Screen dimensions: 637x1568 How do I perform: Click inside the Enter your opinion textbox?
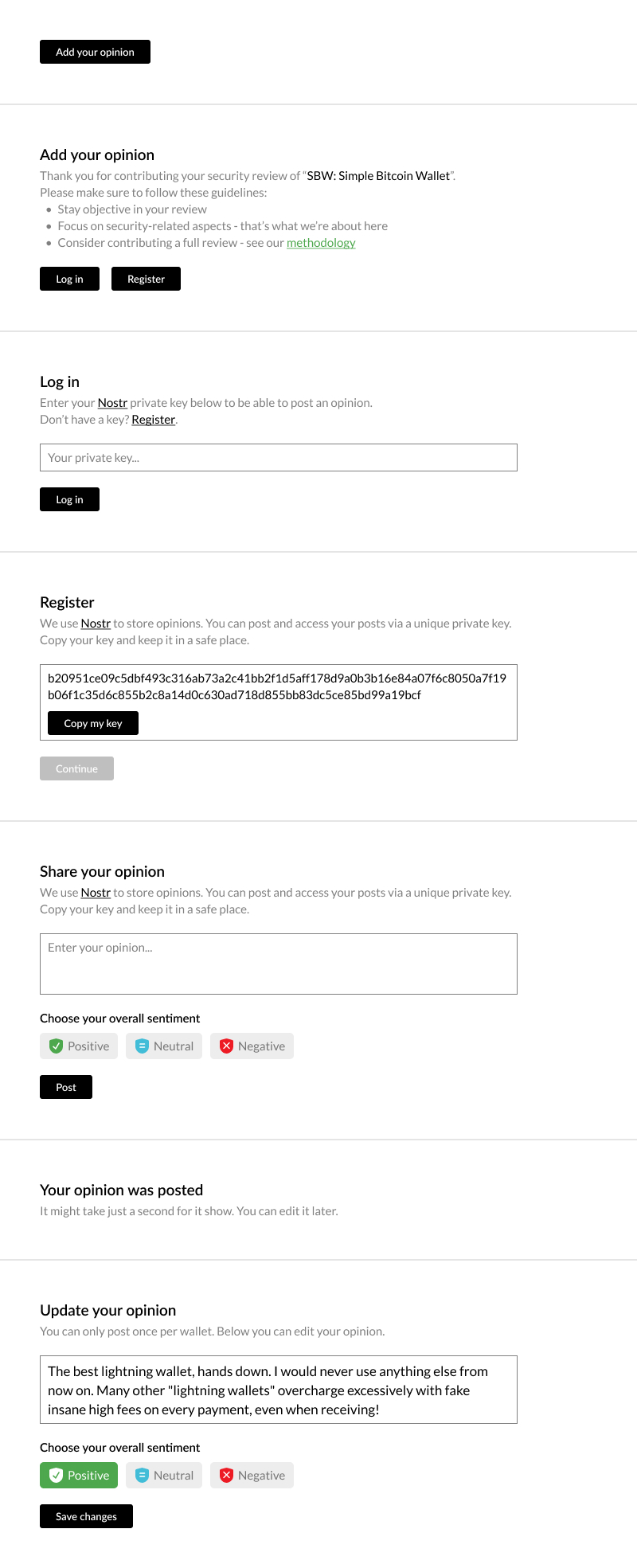coord(278,964)
